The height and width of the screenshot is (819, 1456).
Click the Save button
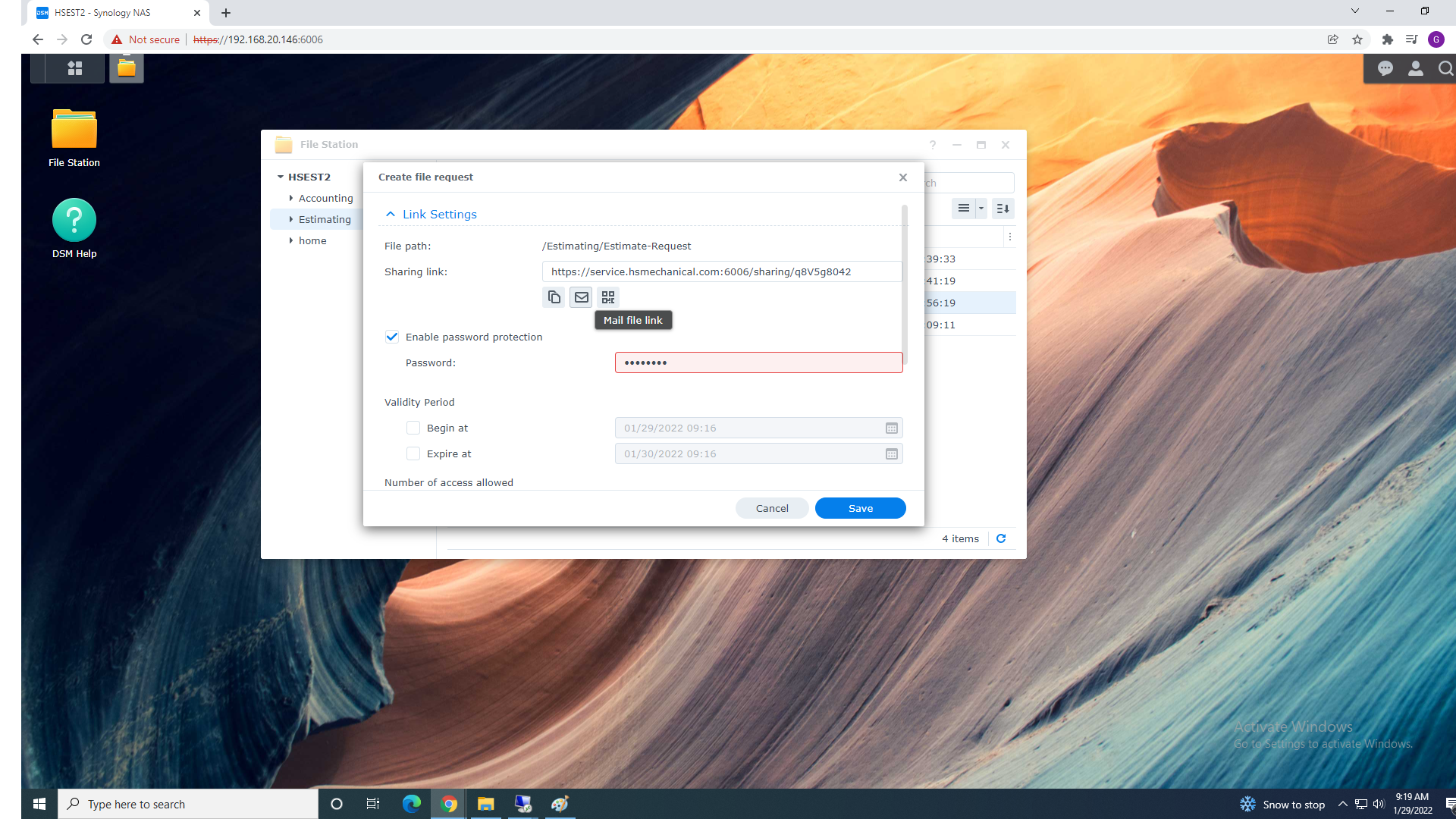[860, 508]
